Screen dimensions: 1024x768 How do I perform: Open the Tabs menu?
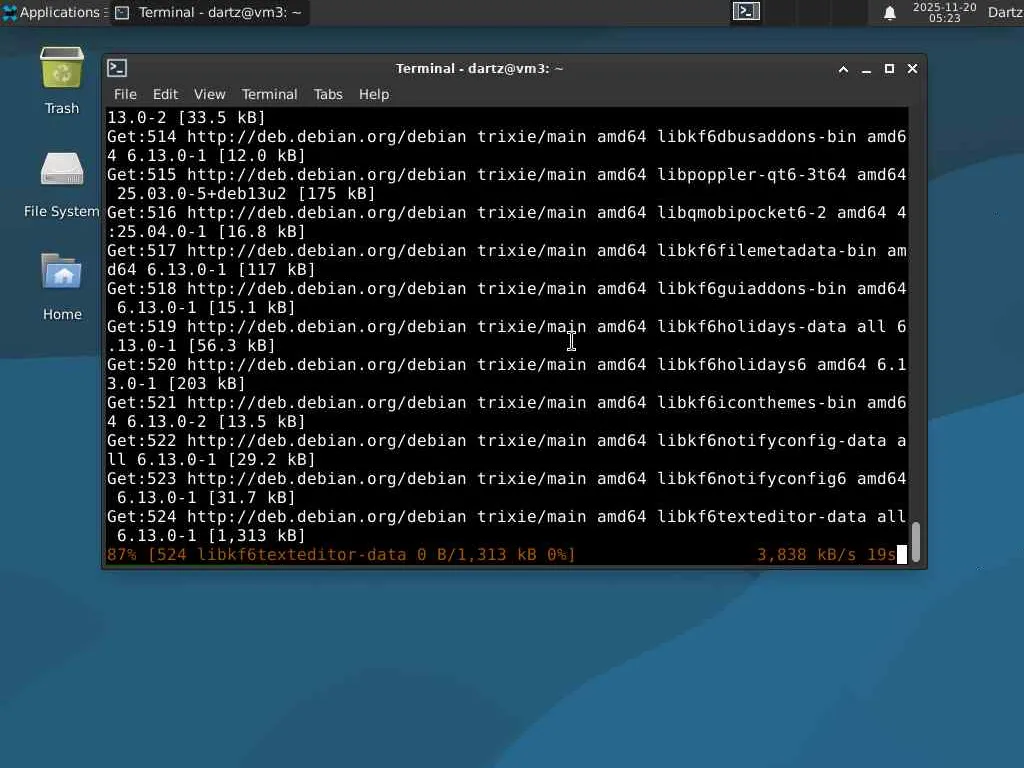coord(328,94)
